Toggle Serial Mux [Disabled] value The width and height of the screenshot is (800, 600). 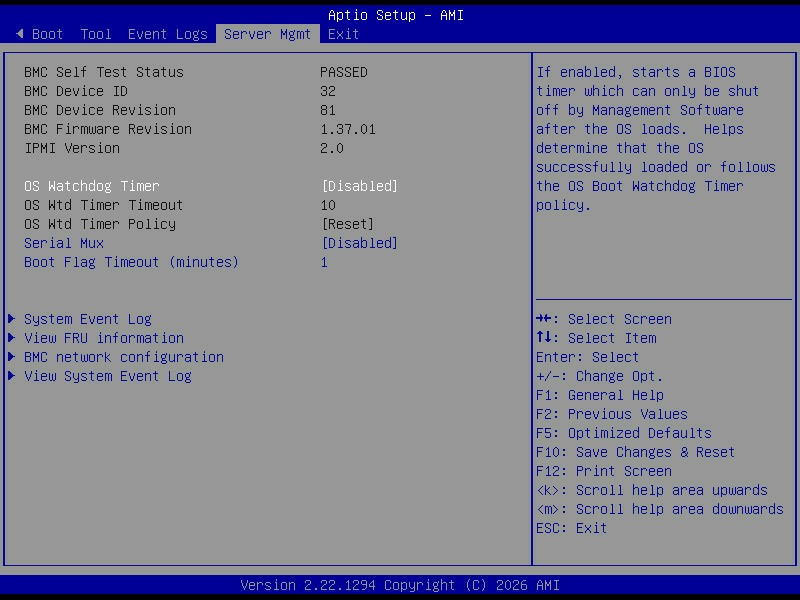coord(360,243)
